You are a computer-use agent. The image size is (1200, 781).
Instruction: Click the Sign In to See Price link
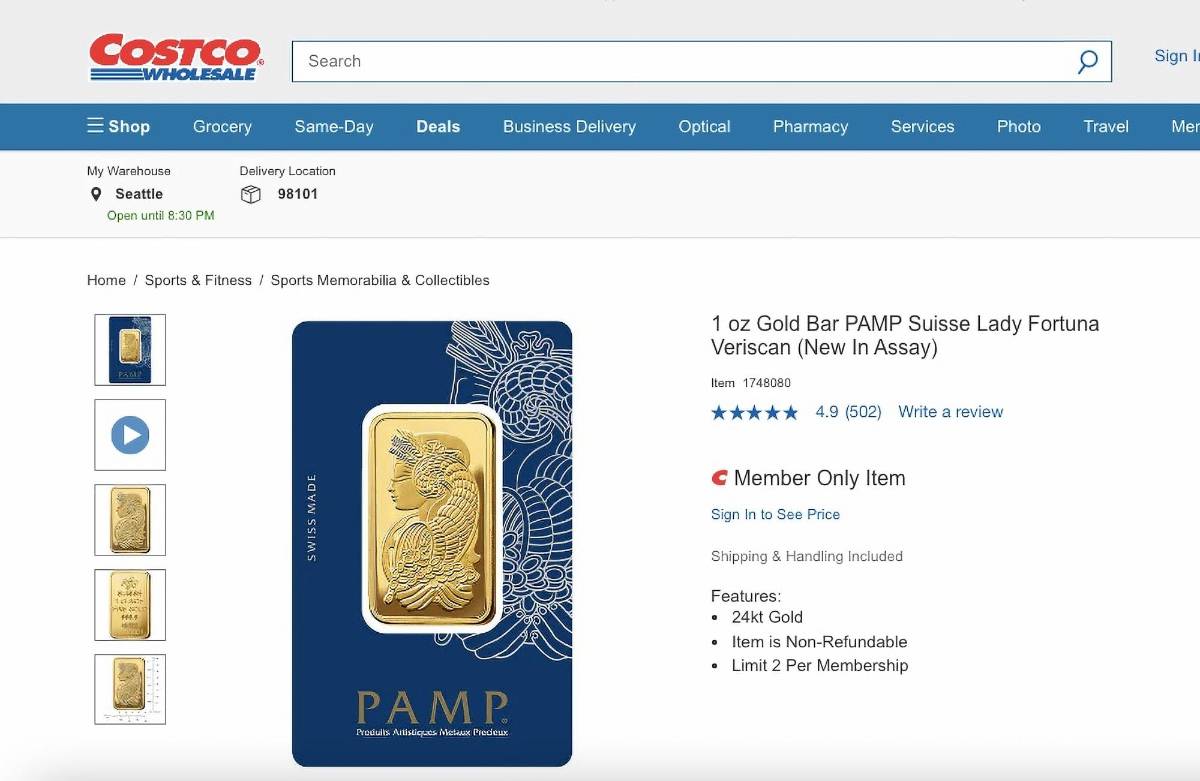click(x=775, y=514)
